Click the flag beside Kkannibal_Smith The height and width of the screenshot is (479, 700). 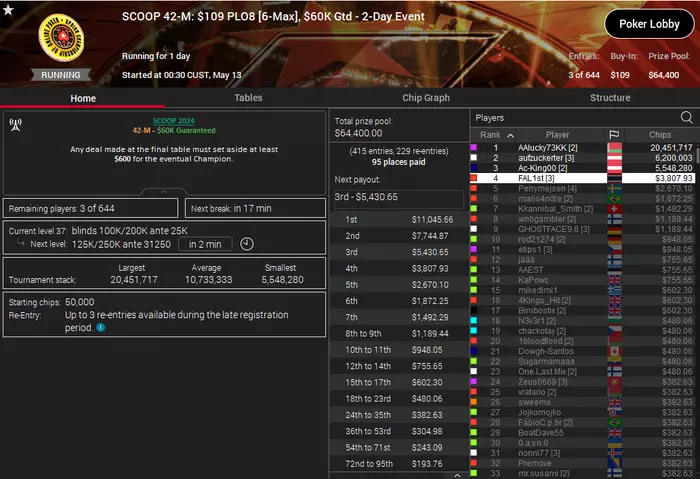click(x=614, y=208)
